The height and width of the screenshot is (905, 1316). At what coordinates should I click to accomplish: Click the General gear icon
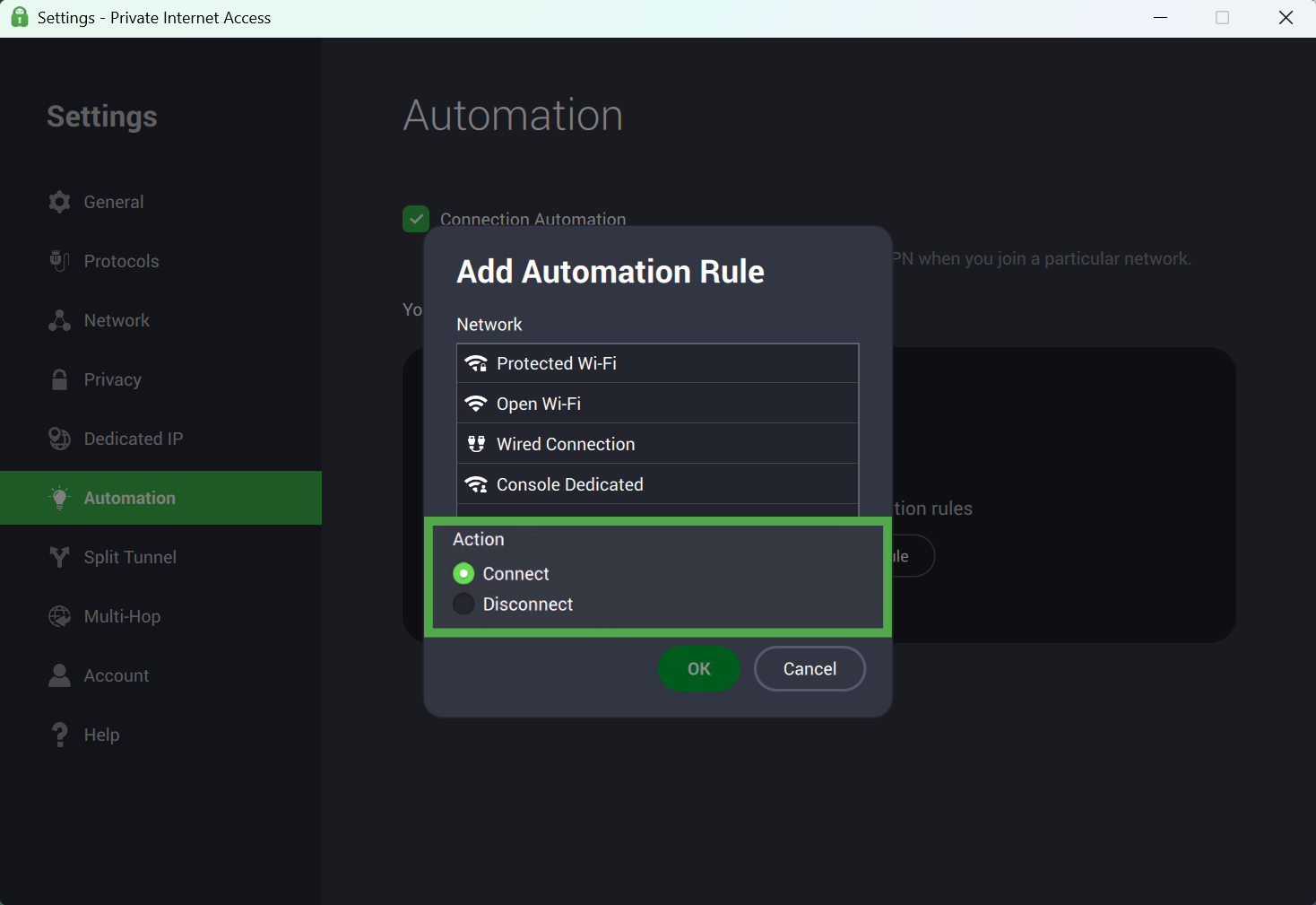[59, 202]
